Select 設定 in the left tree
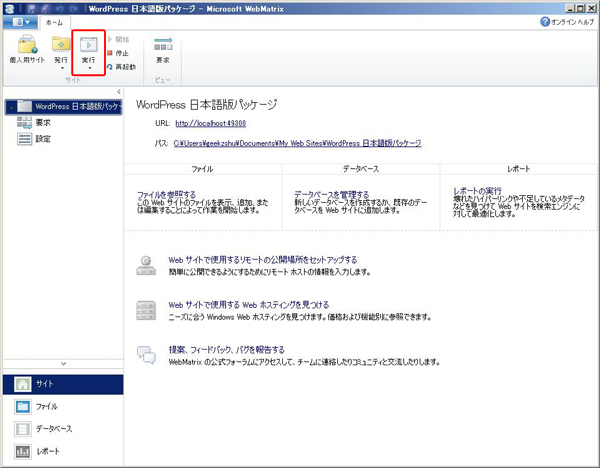Image resolution: width=600 pixels, height=468 pixels. [x=34, y=139]
